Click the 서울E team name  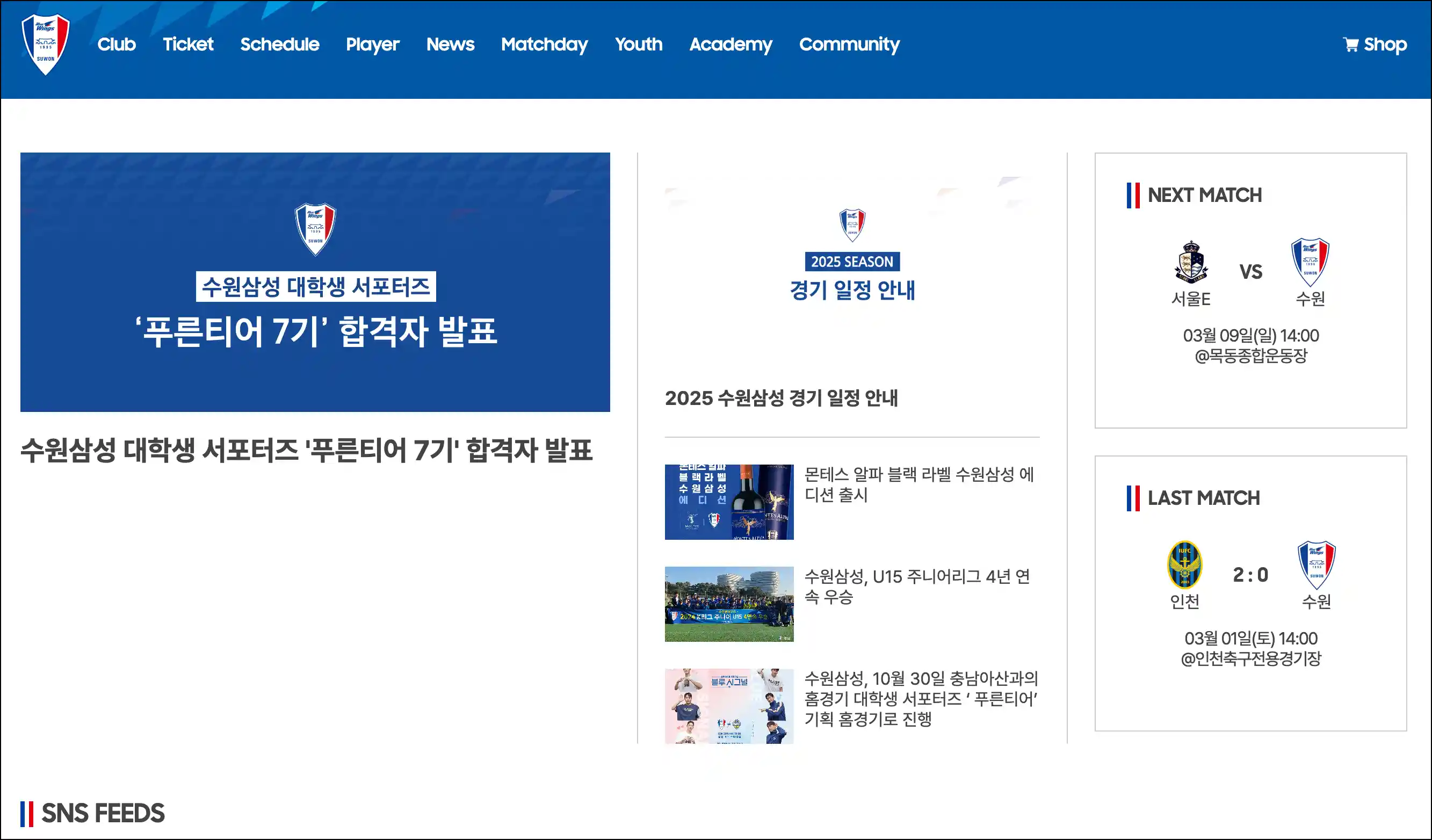[x=1190, y=299]
